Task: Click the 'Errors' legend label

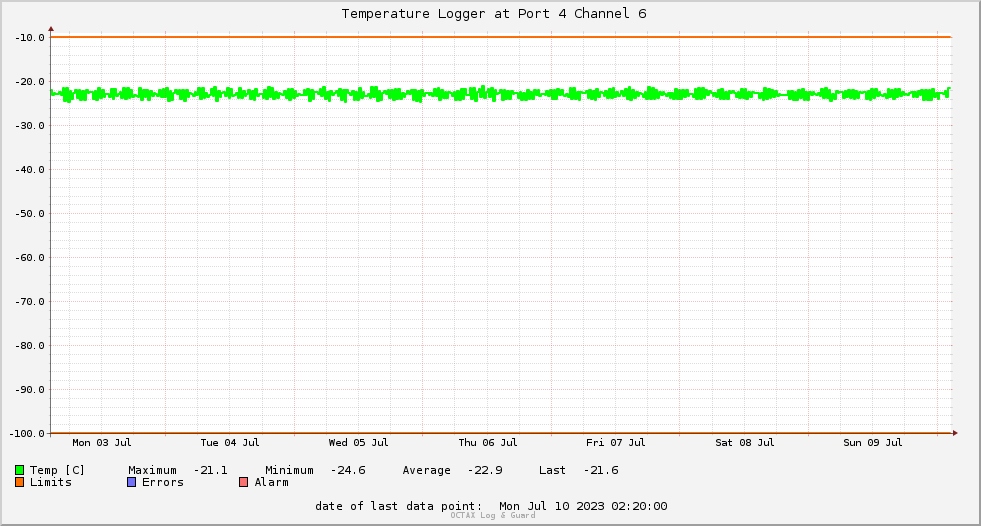Action: pyautogui.click(x=163, y=482)
